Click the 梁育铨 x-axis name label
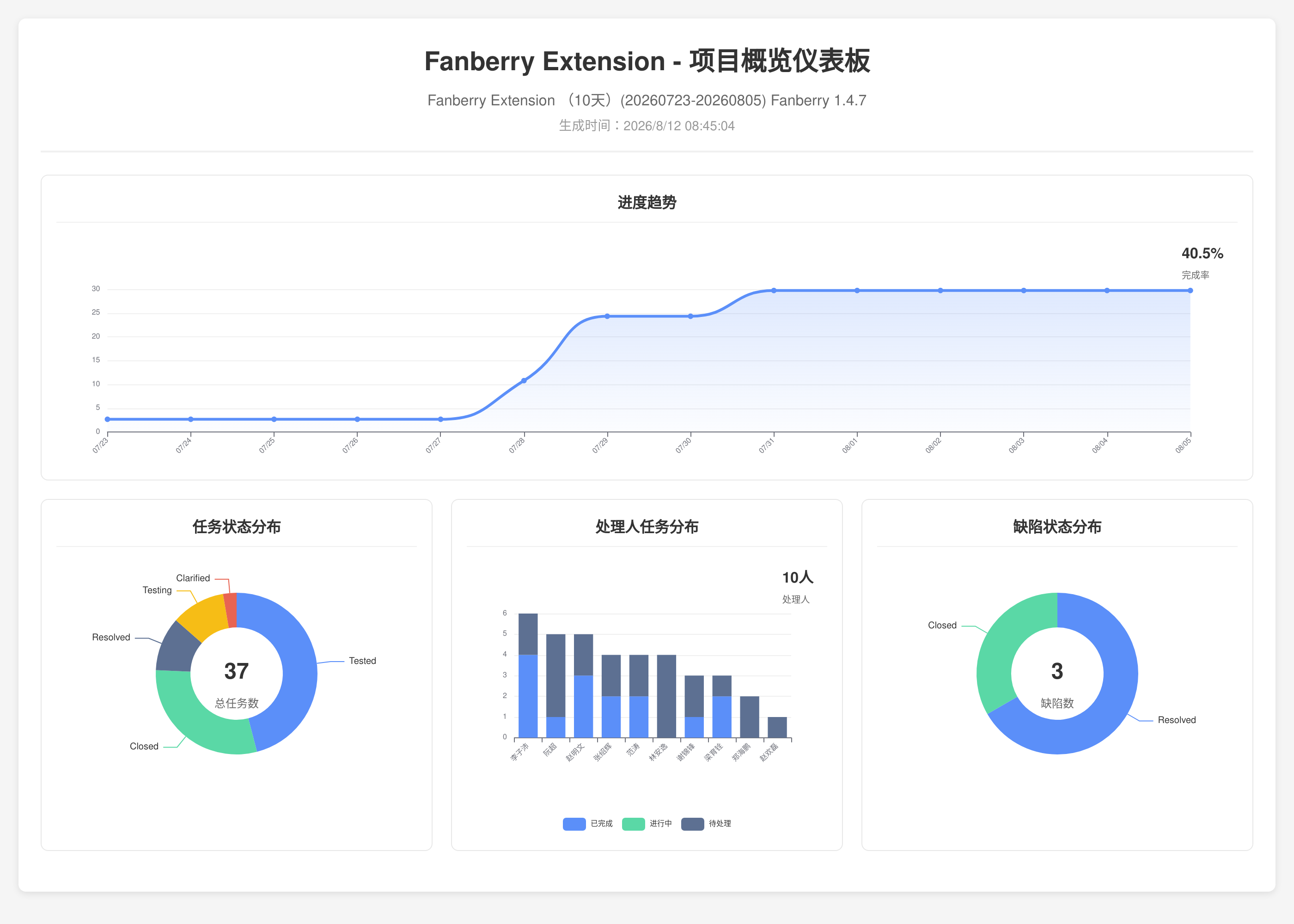 click(x=714, y=752)
